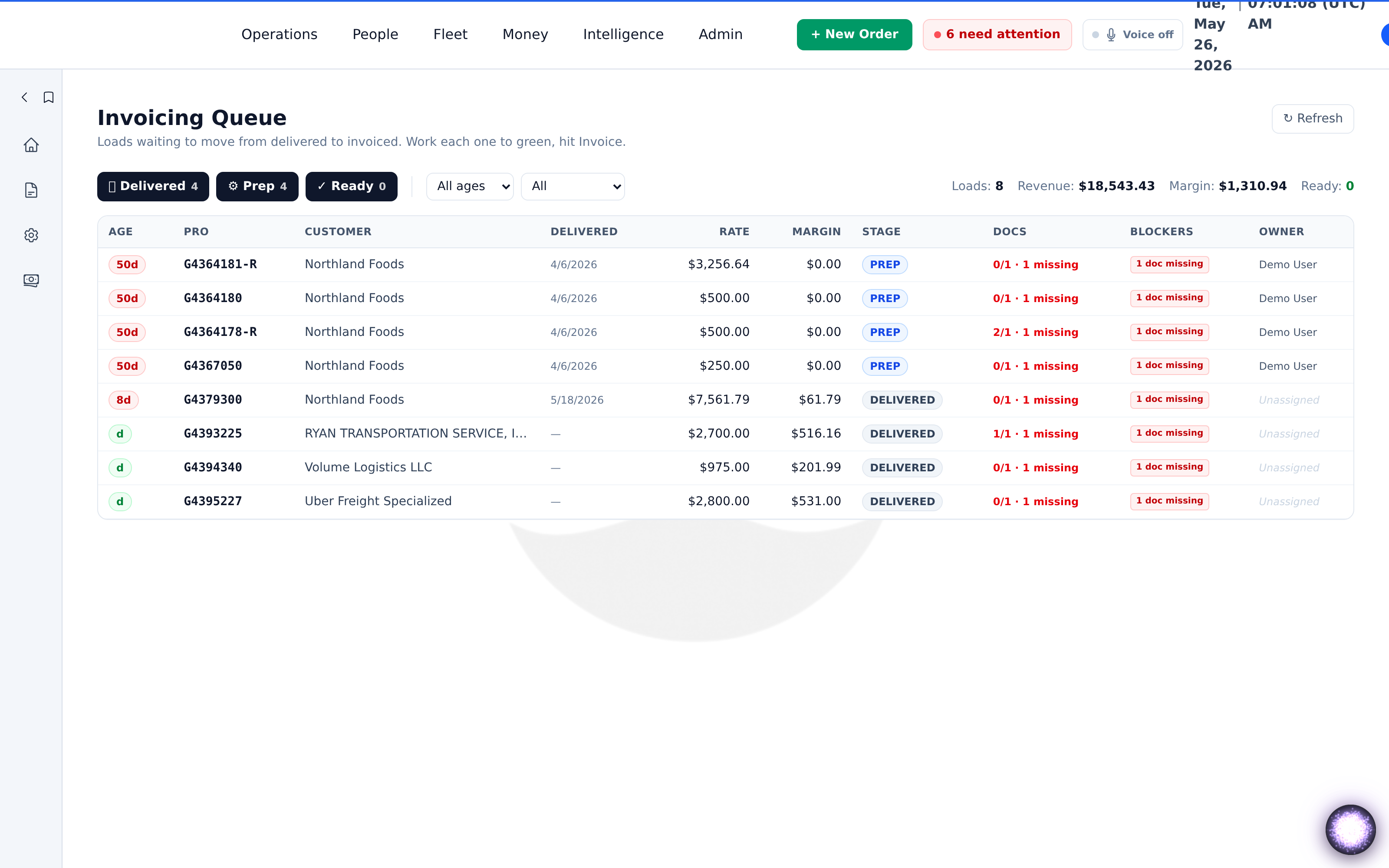Toggle the Ready 0 filter

tap(351, 187)
